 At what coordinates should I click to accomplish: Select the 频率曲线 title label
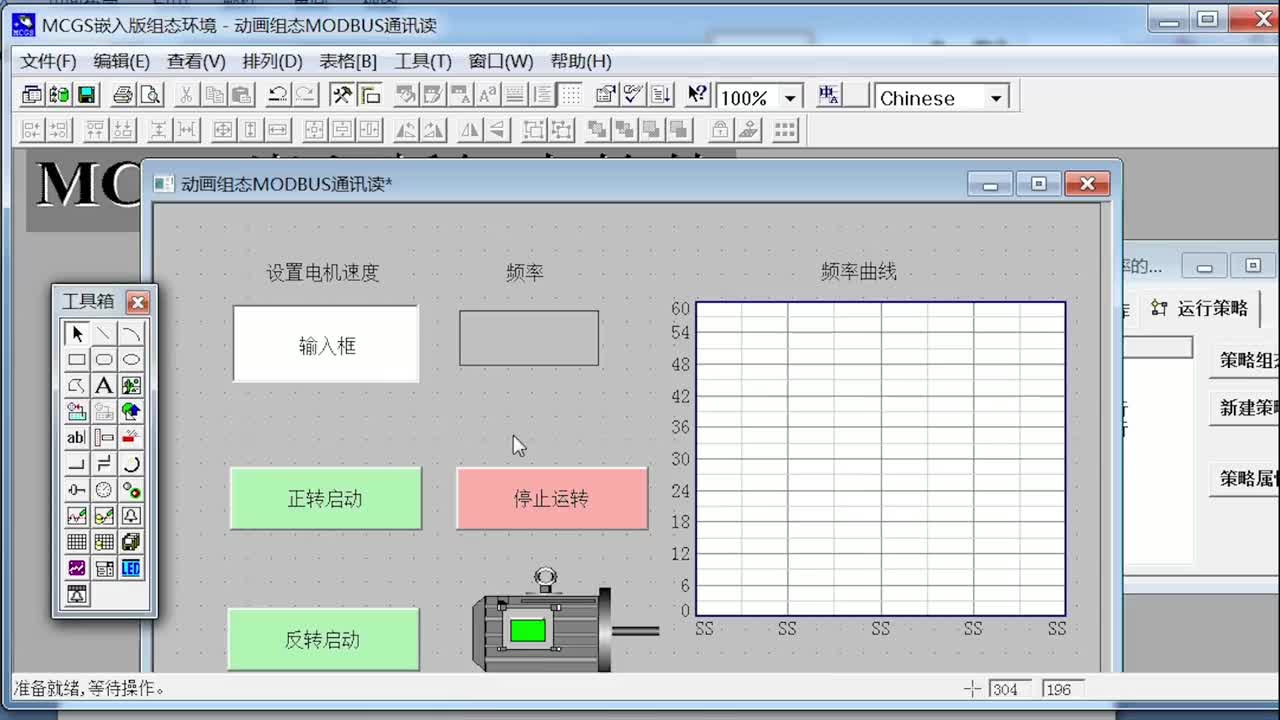click(x=859, y=272)
